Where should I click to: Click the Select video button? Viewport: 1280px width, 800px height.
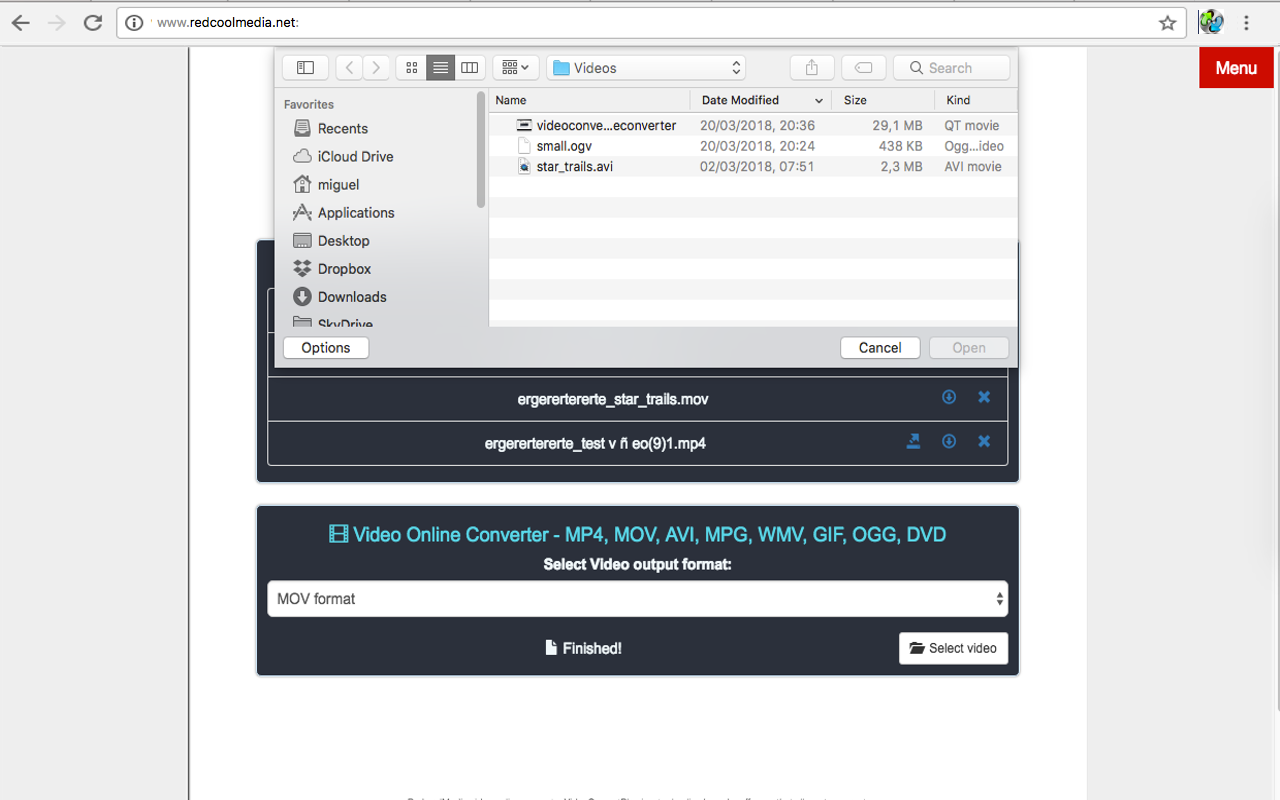953,648
